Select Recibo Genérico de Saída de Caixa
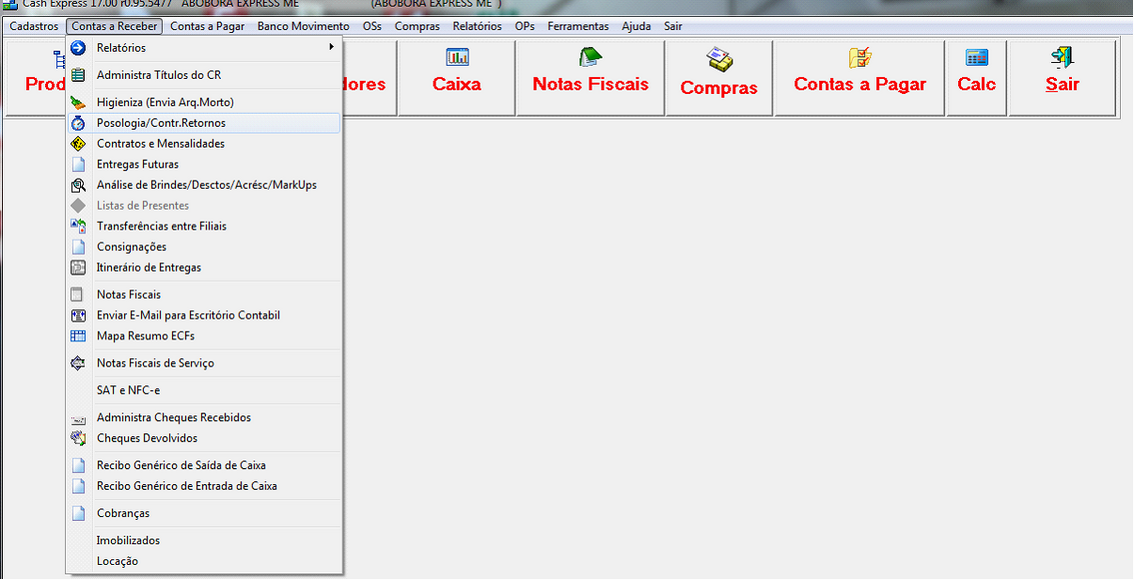Viewport: 1134px width, 580px height. pos(181,465)
